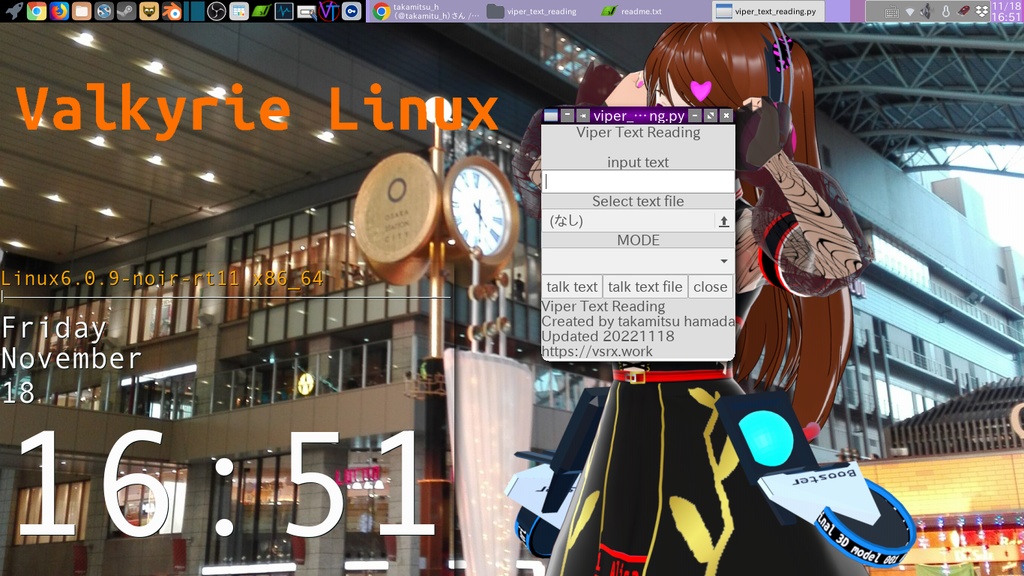Launch Steam from the taskbar
1024x576 pixels.
coord(125,10)
